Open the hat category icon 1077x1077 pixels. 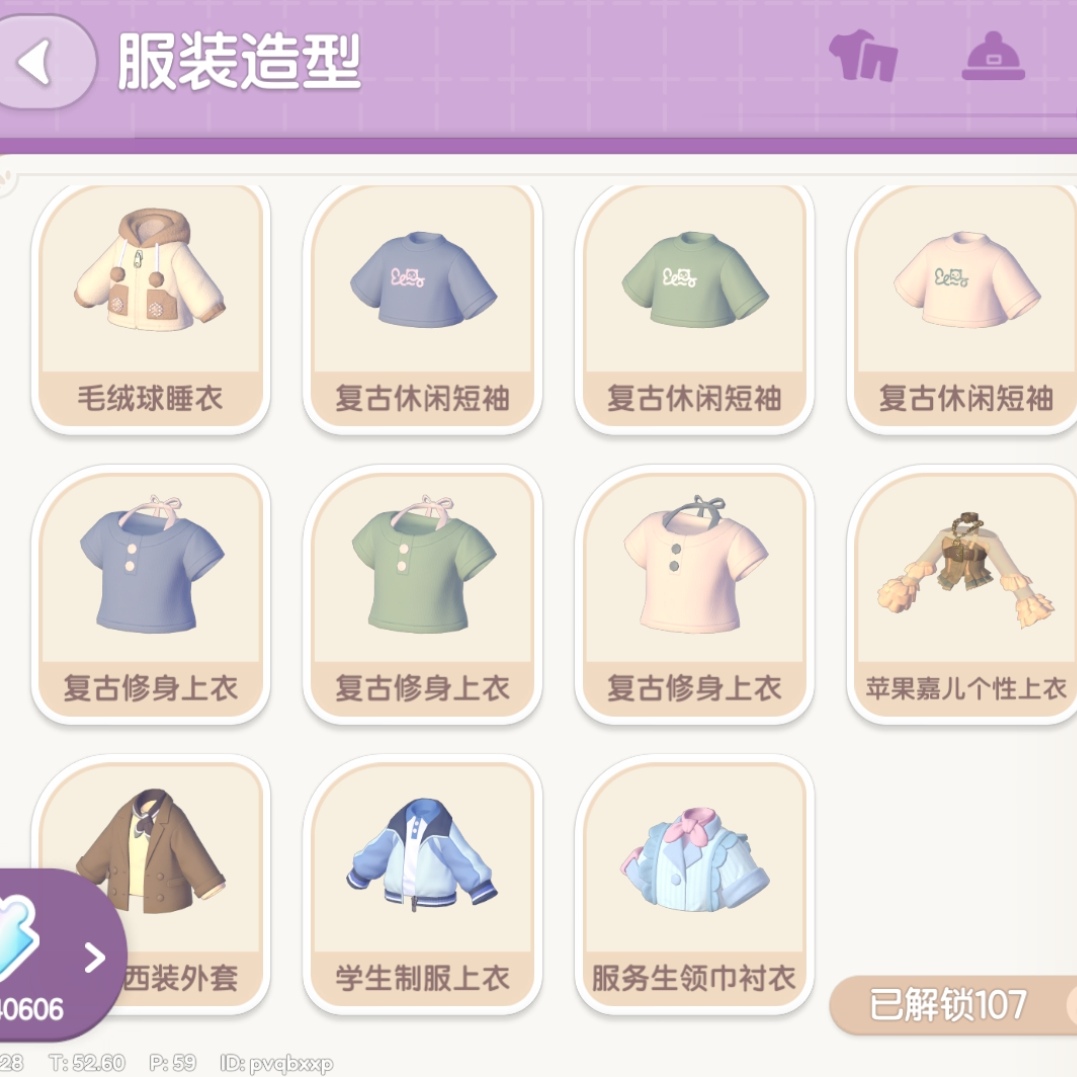993,56
